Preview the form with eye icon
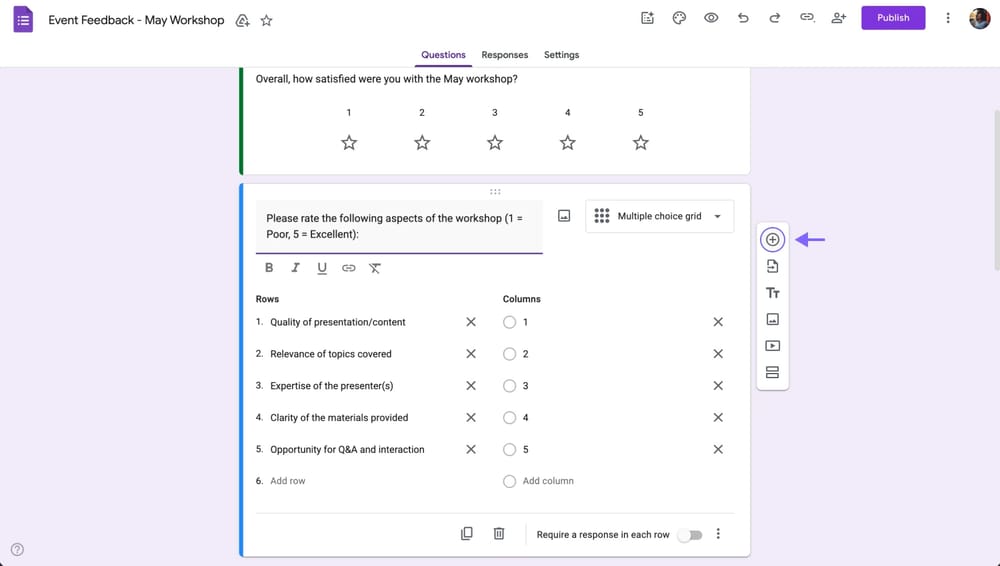Screen dimensions: 1000x566 coord(711,18)
